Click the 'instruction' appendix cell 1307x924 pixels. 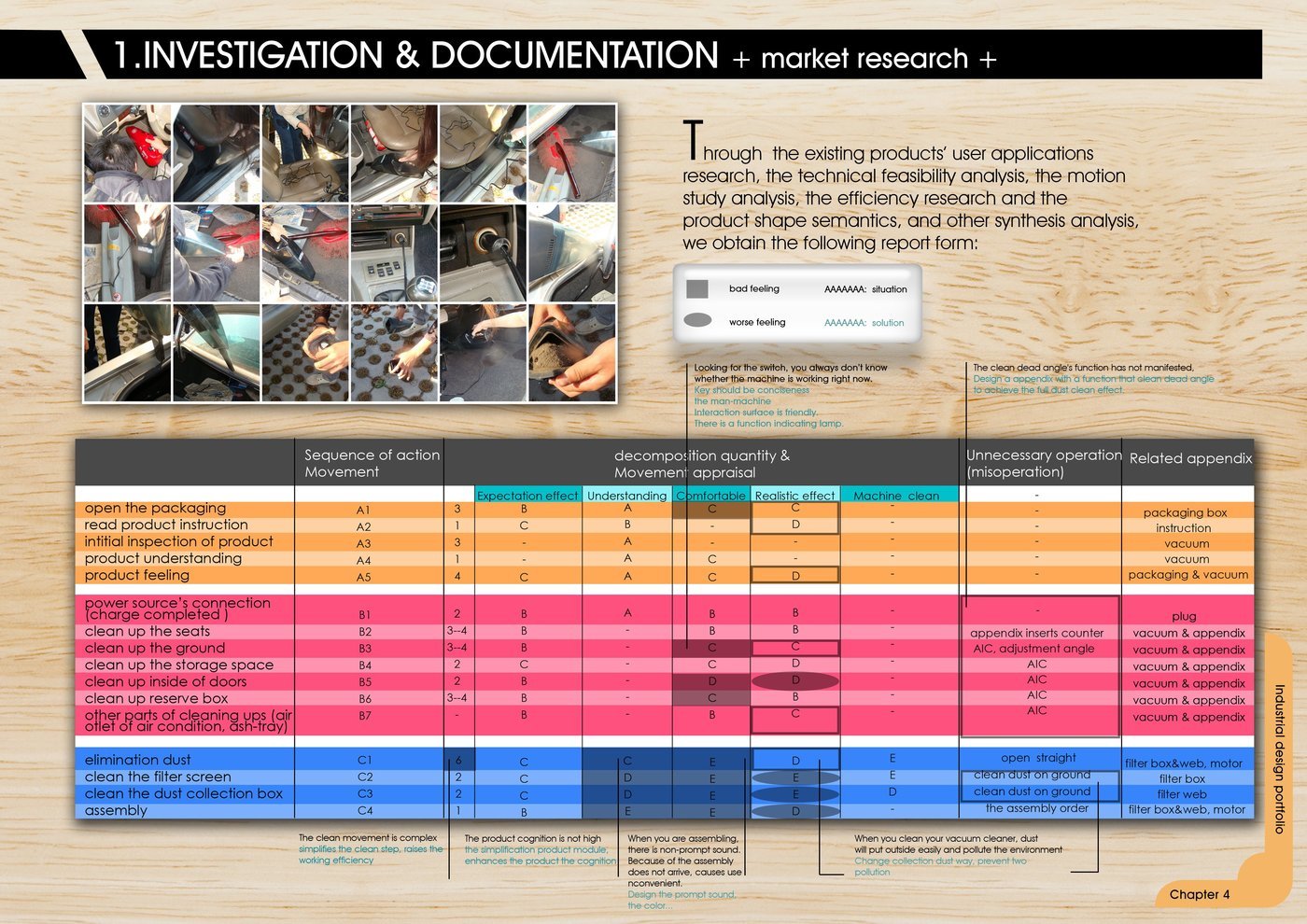click(1183, 527)
